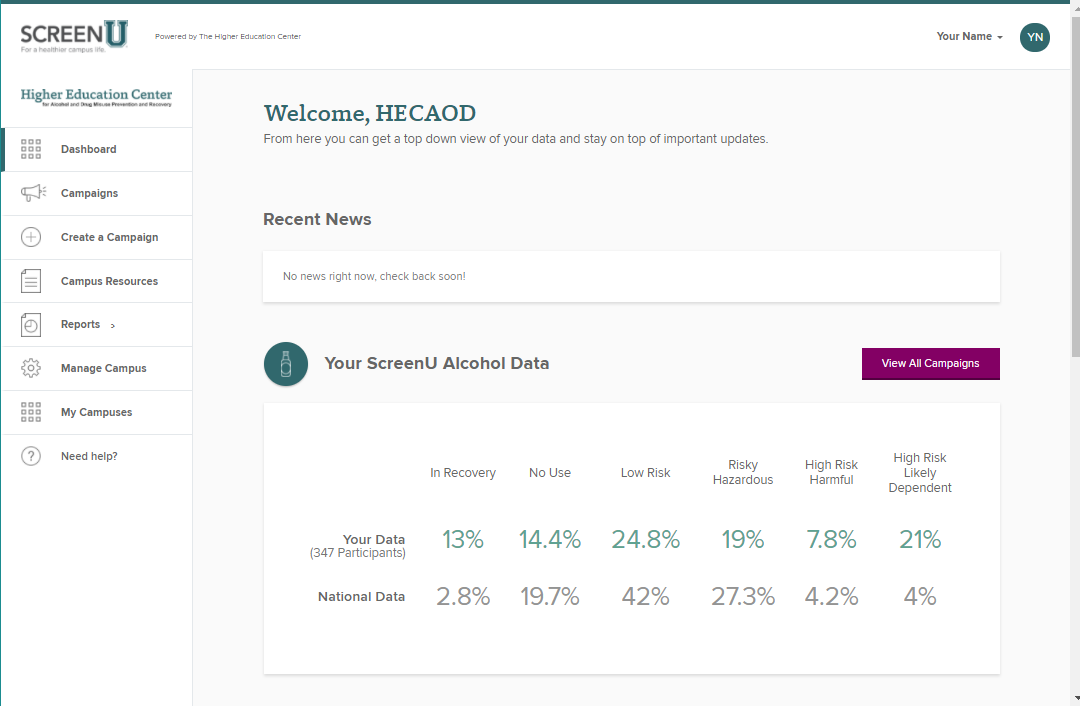This screenshot has height=706, width=1080.
Task: Click the Manage Campus gear icon
Action: click(x=31, y=368)
